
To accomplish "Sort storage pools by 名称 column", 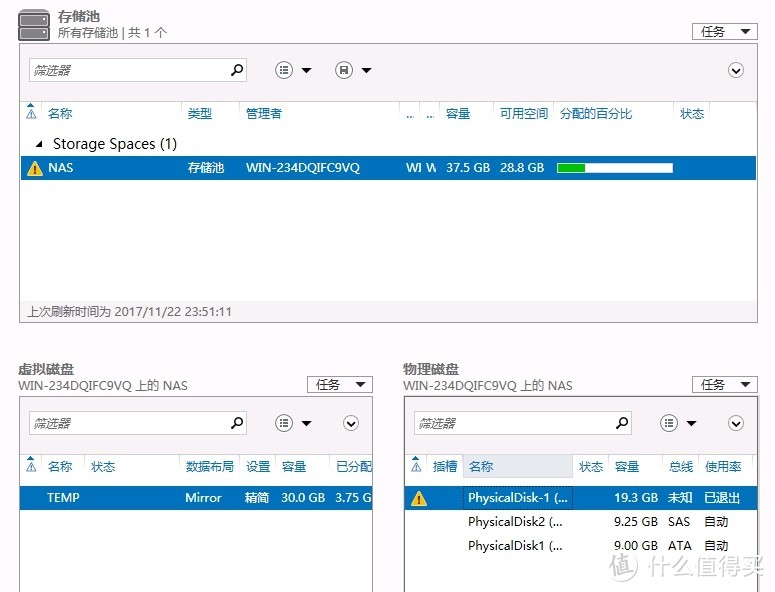I will click(x=60, y=114).
